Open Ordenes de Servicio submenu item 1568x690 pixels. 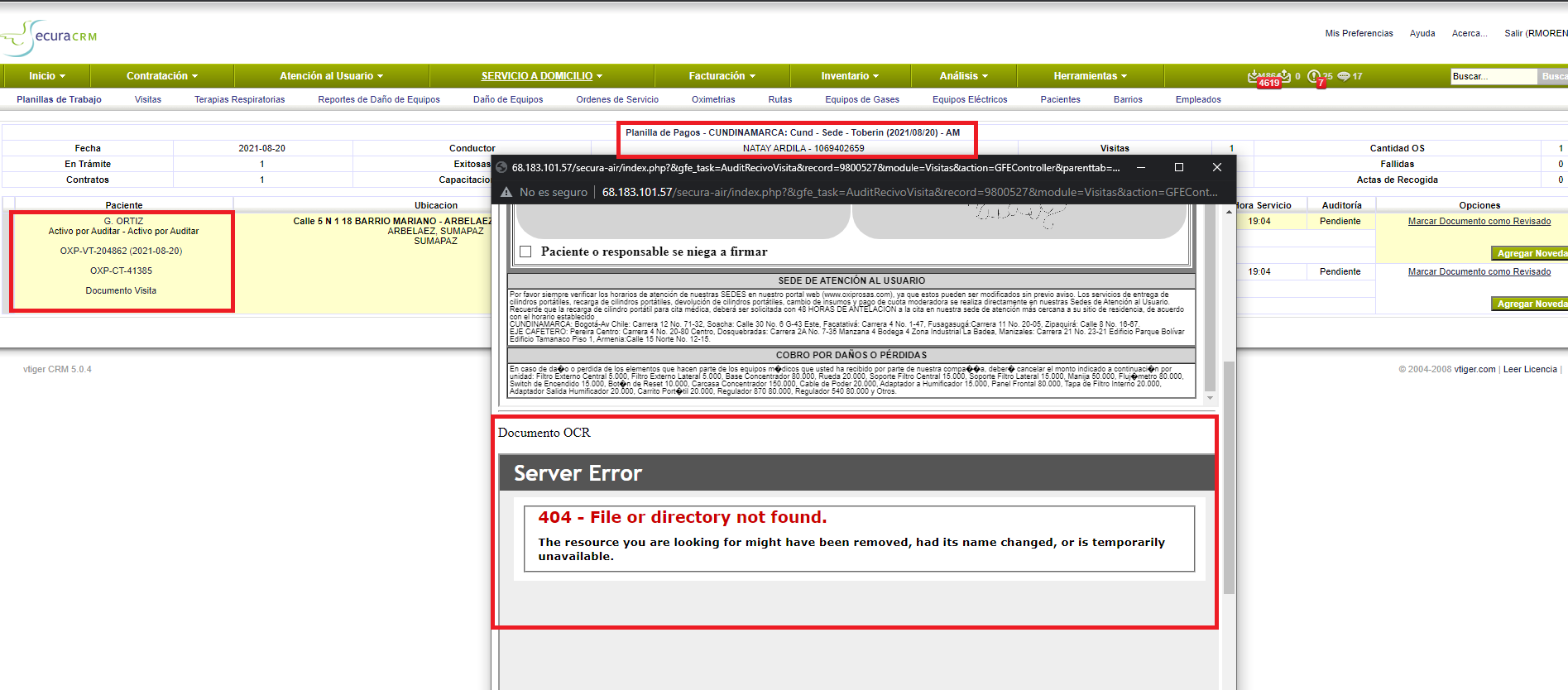617,99
